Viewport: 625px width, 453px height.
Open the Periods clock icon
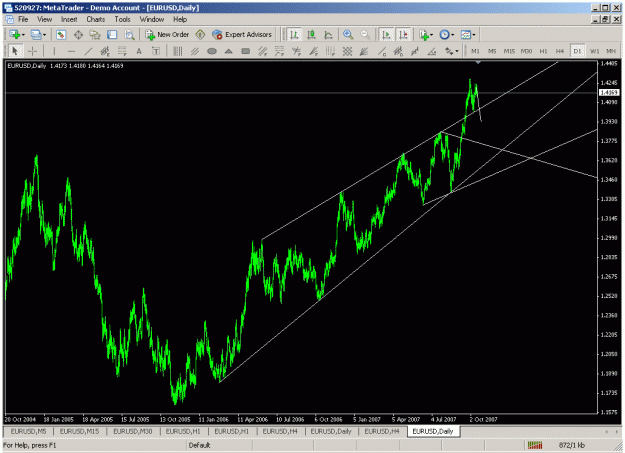pos(444,35)
